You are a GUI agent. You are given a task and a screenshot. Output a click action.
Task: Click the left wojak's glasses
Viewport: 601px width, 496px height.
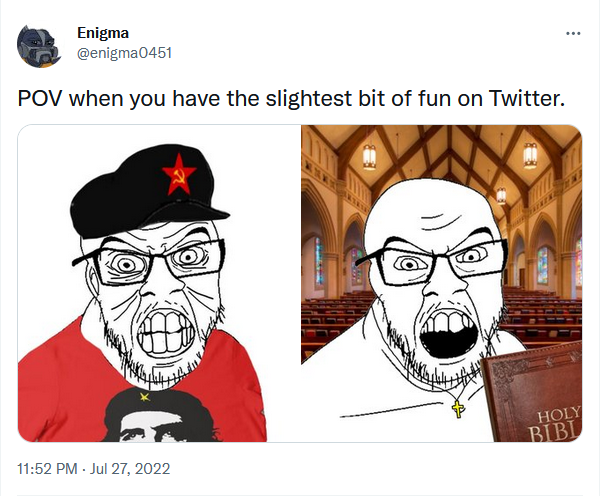coord(149,261)
